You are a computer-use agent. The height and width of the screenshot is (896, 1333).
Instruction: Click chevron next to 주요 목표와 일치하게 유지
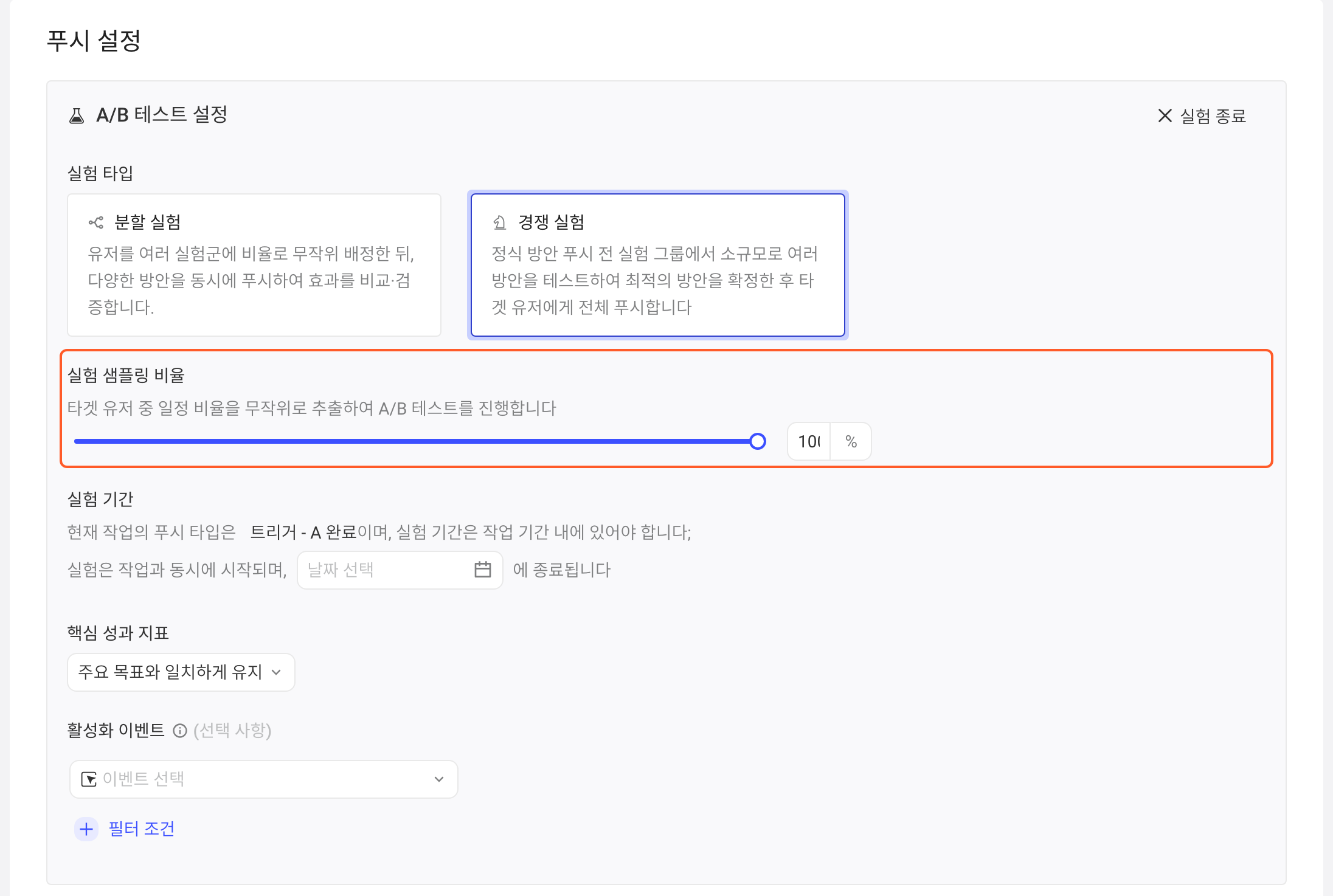(277, 672)
